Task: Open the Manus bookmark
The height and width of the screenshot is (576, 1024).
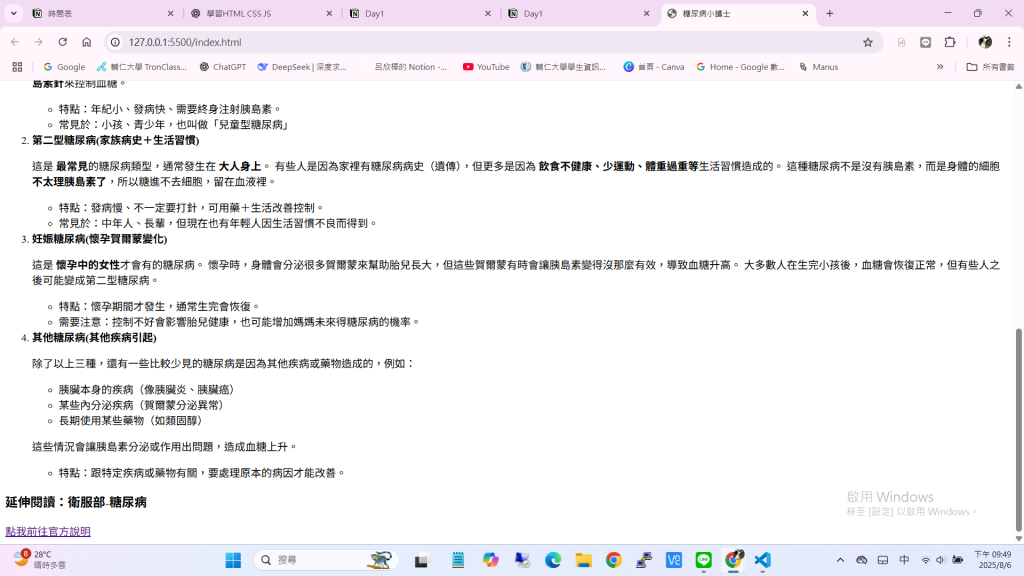Action: (818, 67)
